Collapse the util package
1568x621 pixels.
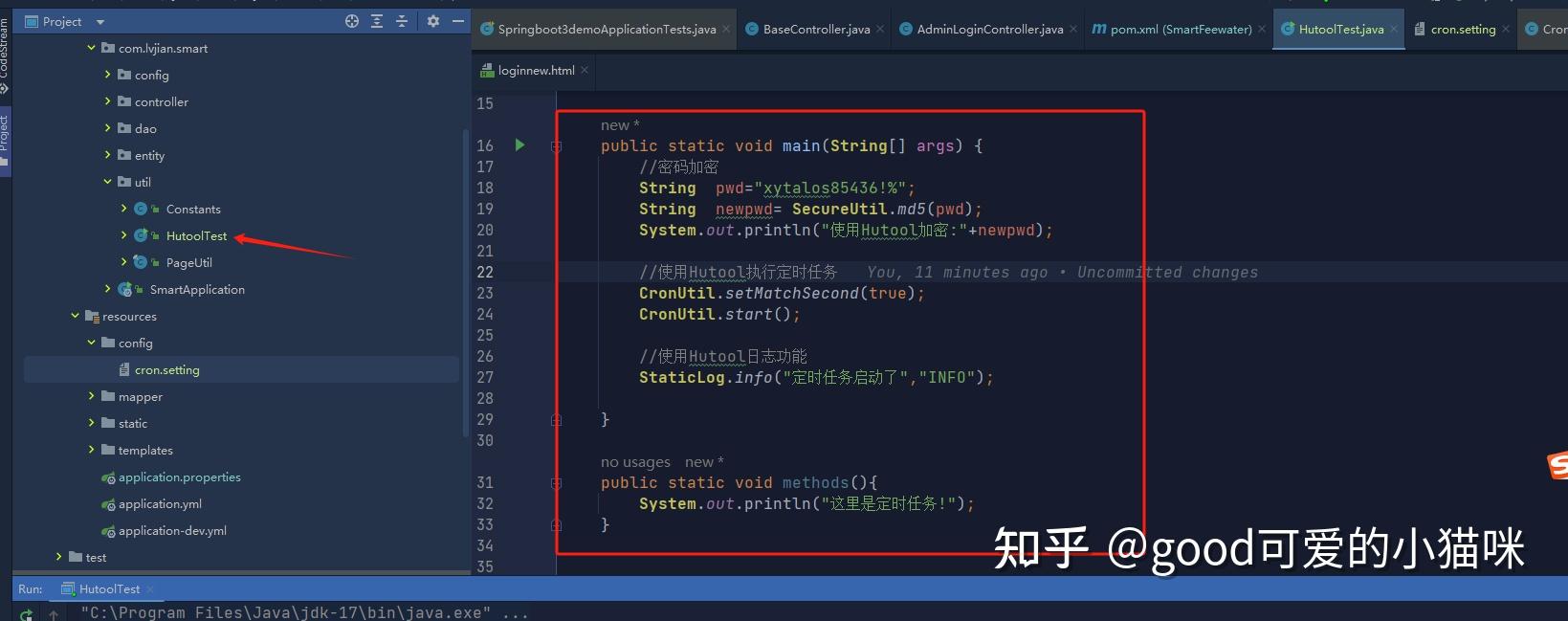[x=107, y=182]
